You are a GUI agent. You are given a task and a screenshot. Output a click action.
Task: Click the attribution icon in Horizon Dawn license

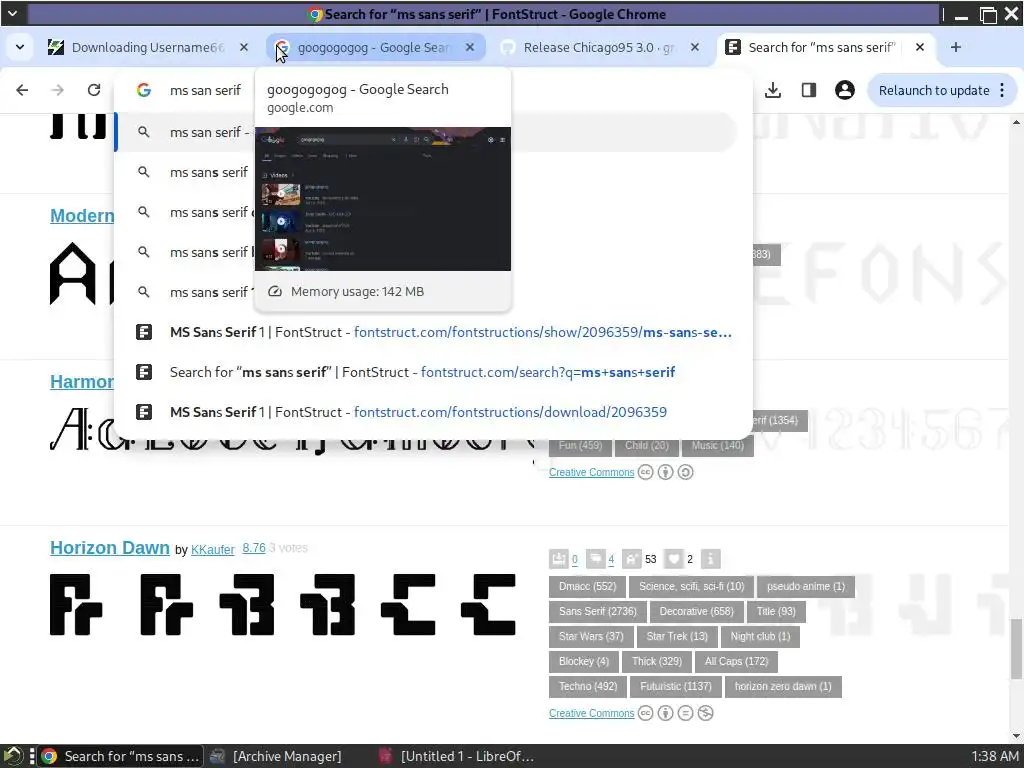point(665,713)
